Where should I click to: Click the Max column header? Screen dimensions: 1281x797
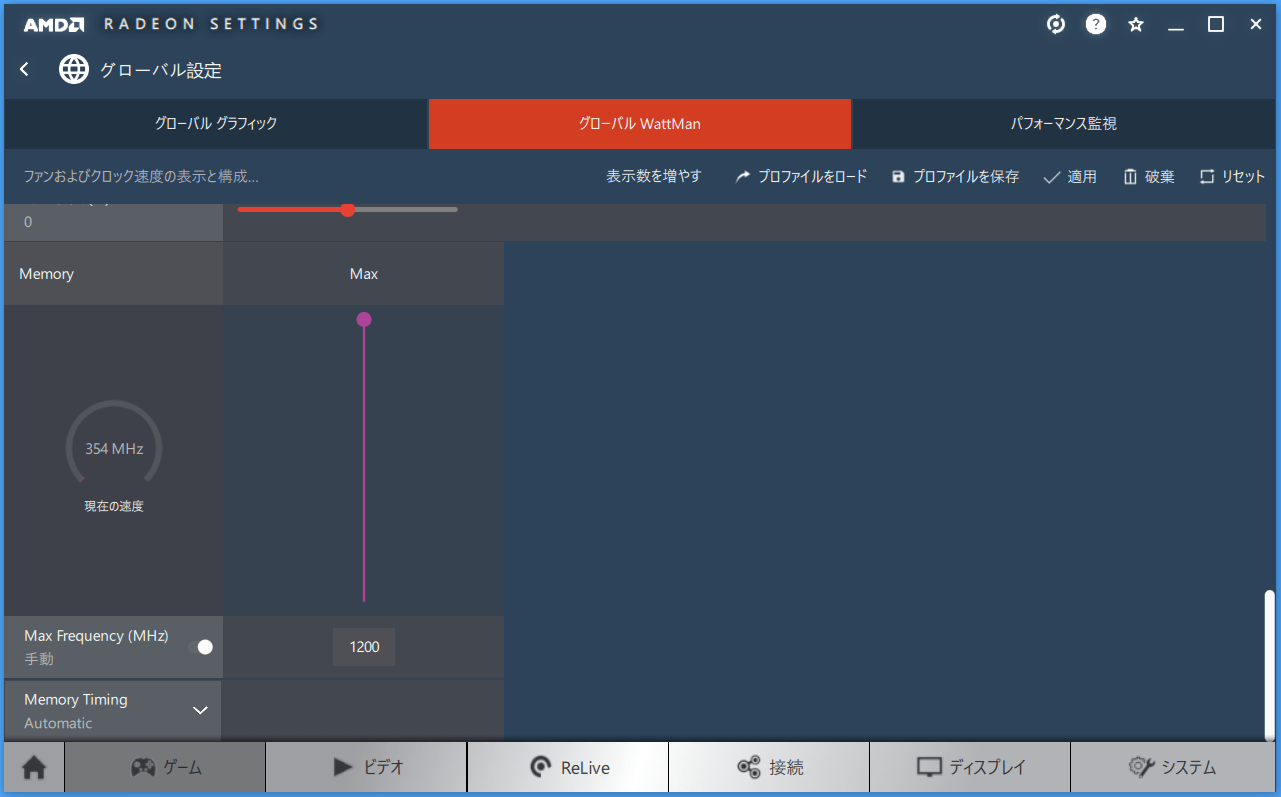[364, 274]
